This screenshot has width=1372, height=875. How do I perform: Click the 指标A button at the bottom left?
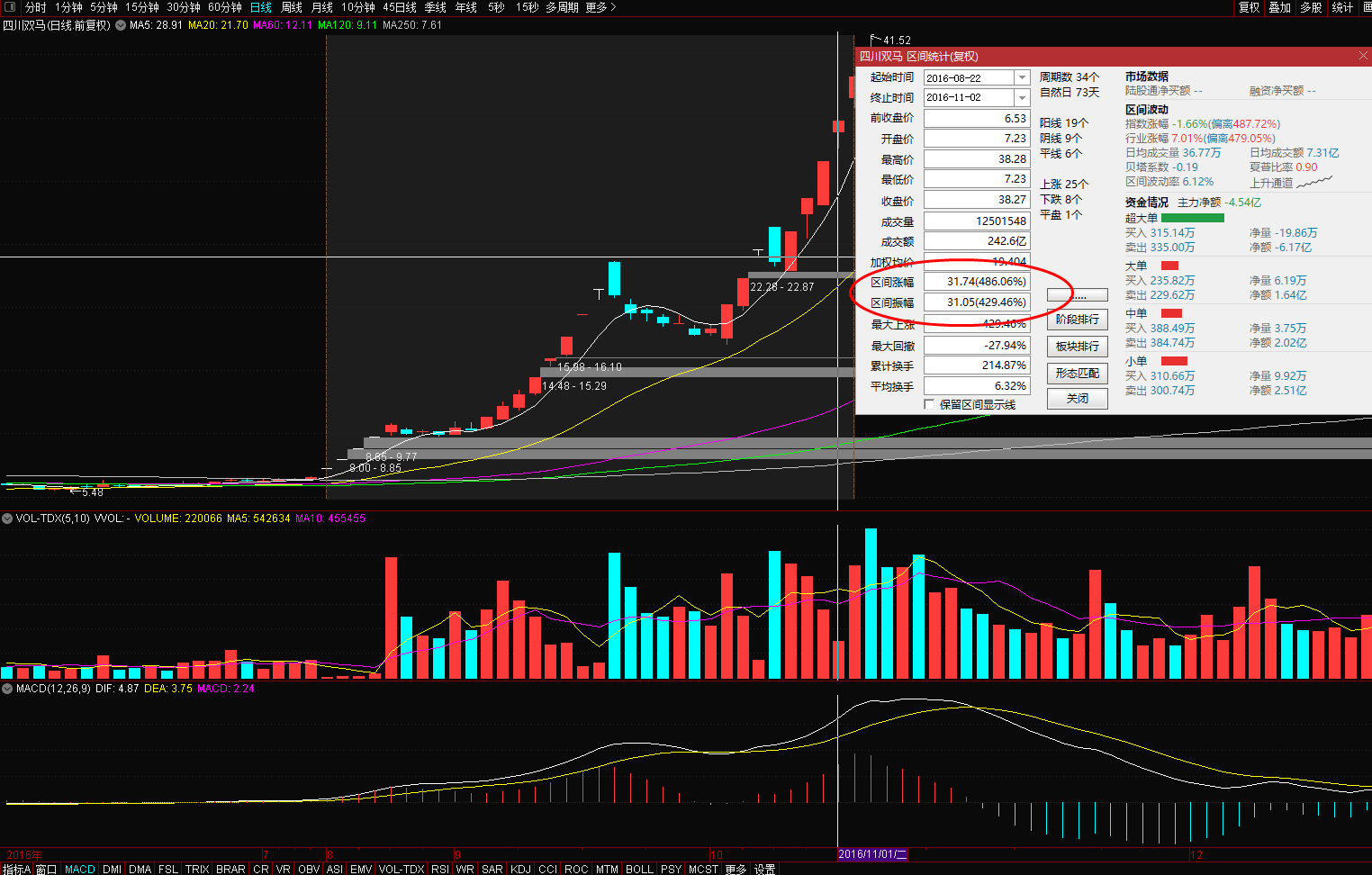pos(16,869)
